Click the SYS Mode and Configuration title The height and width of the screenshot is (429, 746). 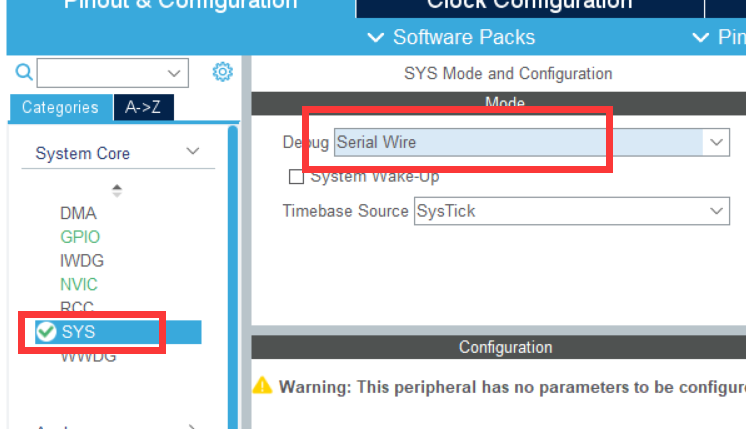508,74
